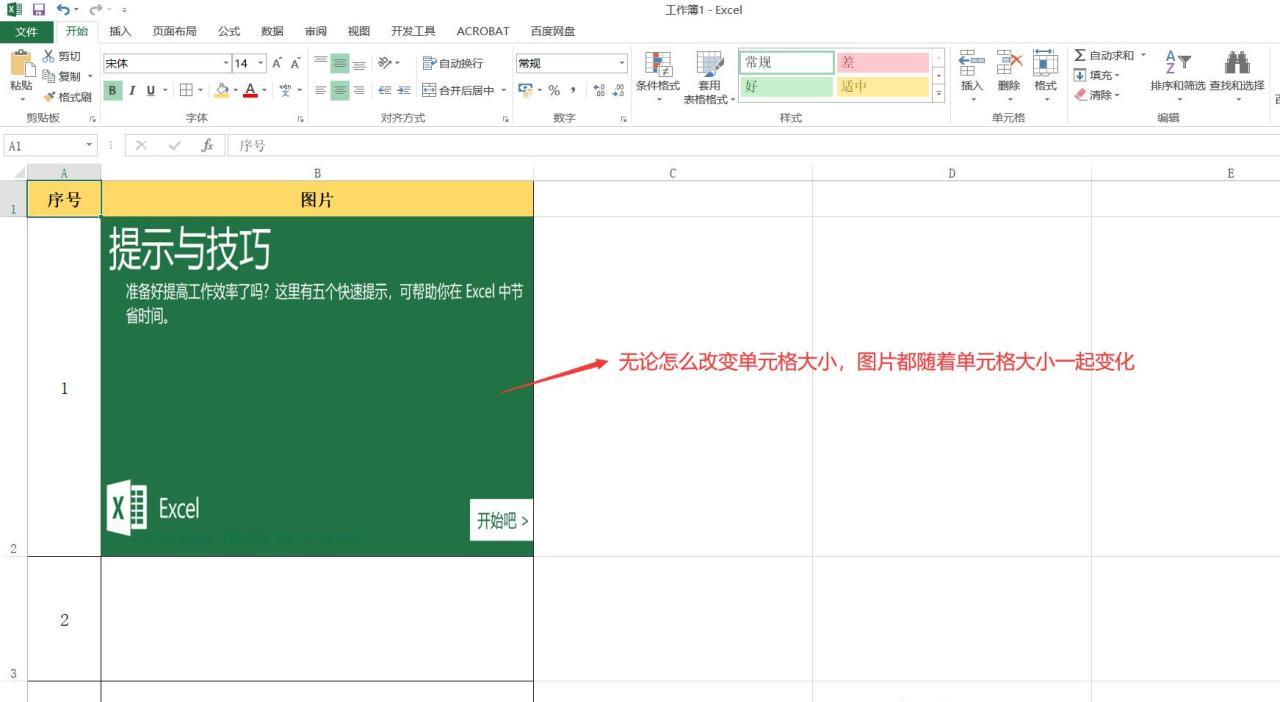Open 填充 fill dropdown
This screenshot has height=702, width=1280.
point(1097,75)
